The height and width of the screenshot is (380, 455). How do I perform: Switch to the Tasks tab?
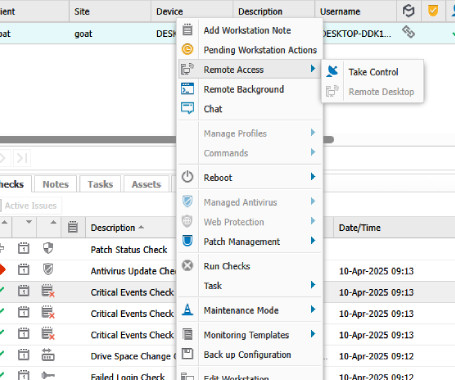100,184
